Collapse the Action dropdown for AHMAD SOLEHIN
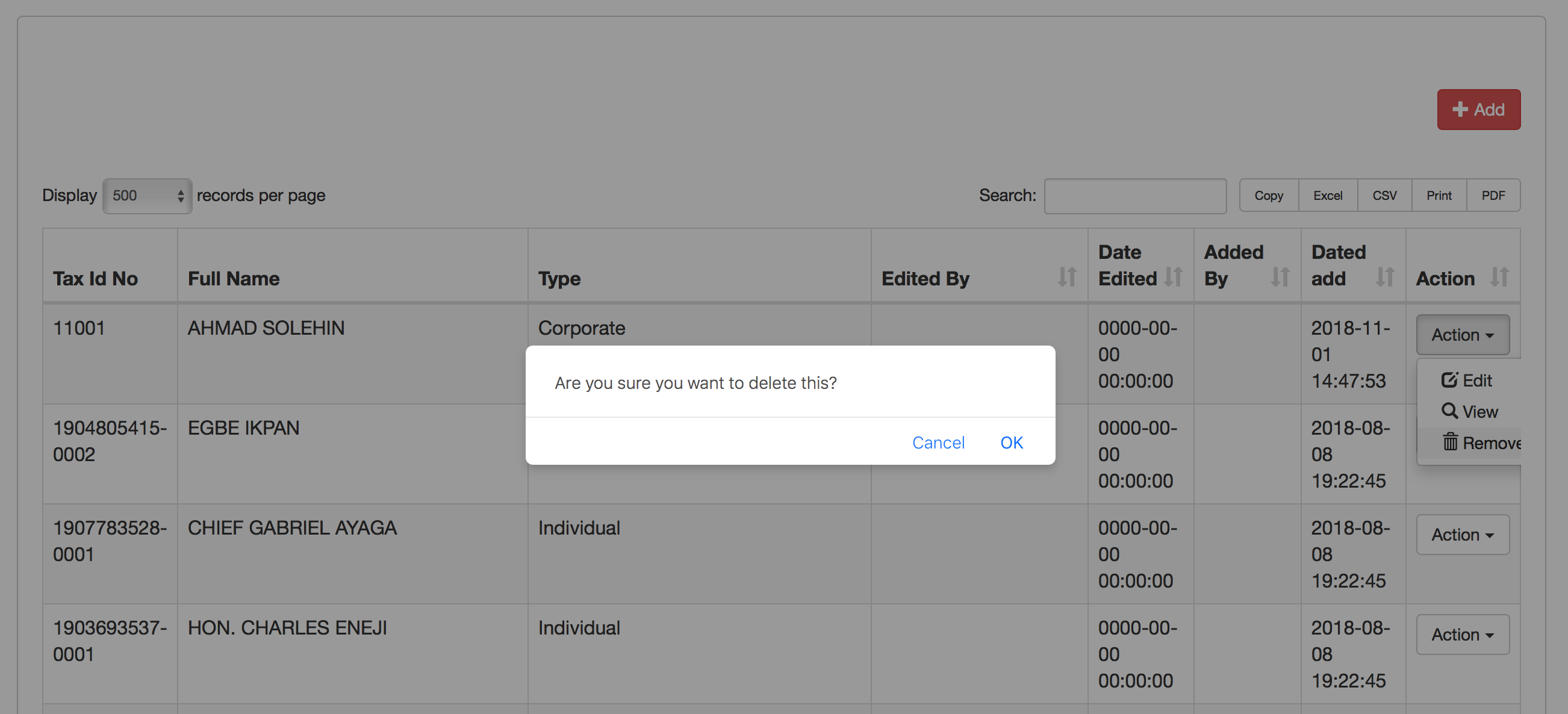The image size is (1568, 714). tap(1462, 335)
